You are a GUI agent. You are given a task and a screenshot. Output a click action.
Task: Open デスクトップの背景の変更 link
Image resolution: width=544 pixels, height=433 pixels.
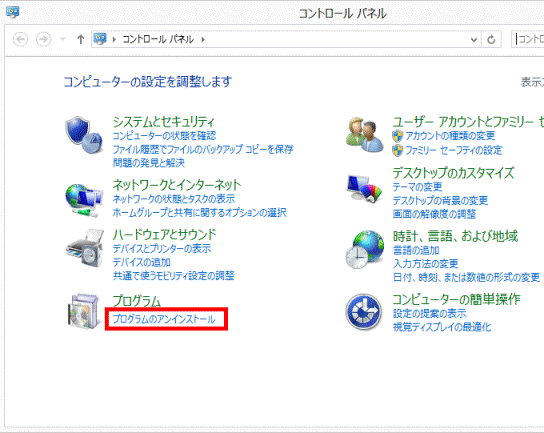[440, 201]
